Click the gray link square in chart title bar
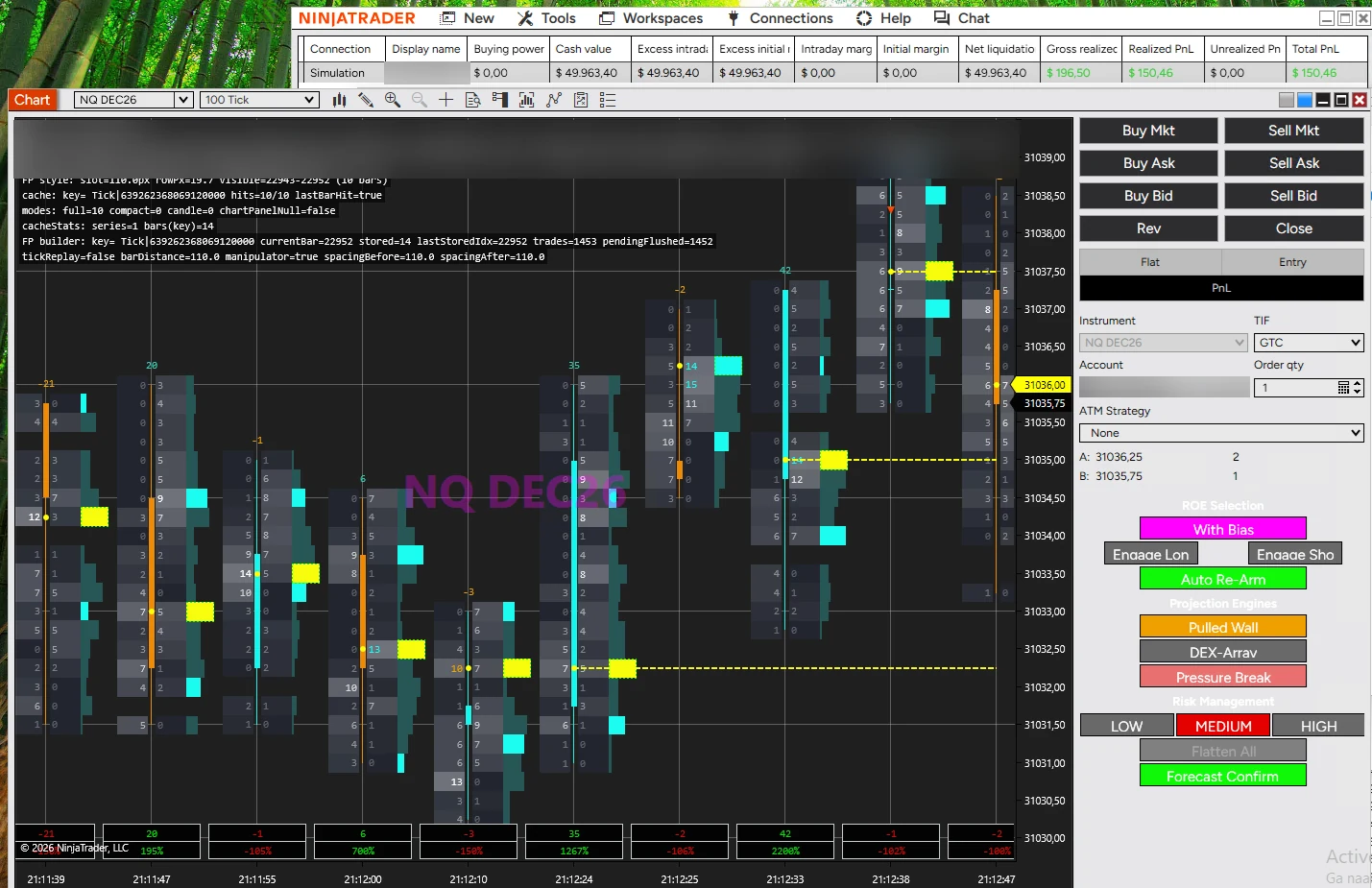Screen dimensions: 1372x888 [x=1288, y=100]
